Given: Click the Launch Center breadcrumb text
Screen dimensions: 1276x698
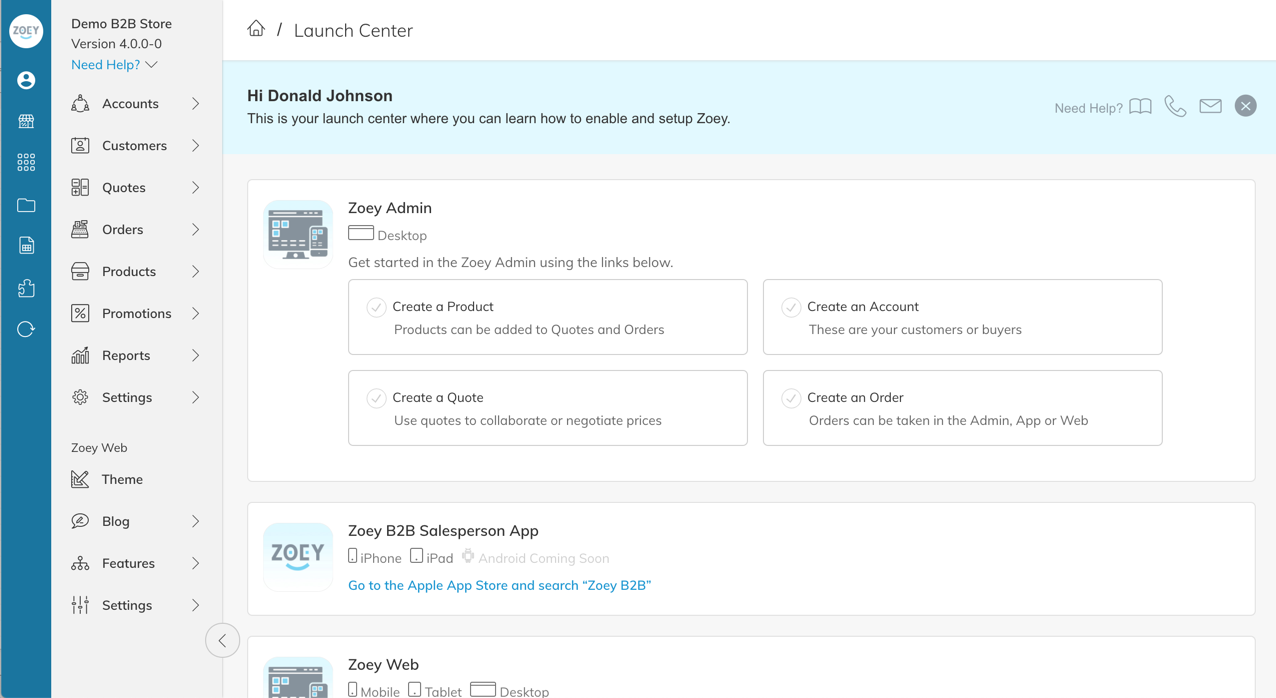Looking at the screenshot, I should tap(353, 30).
